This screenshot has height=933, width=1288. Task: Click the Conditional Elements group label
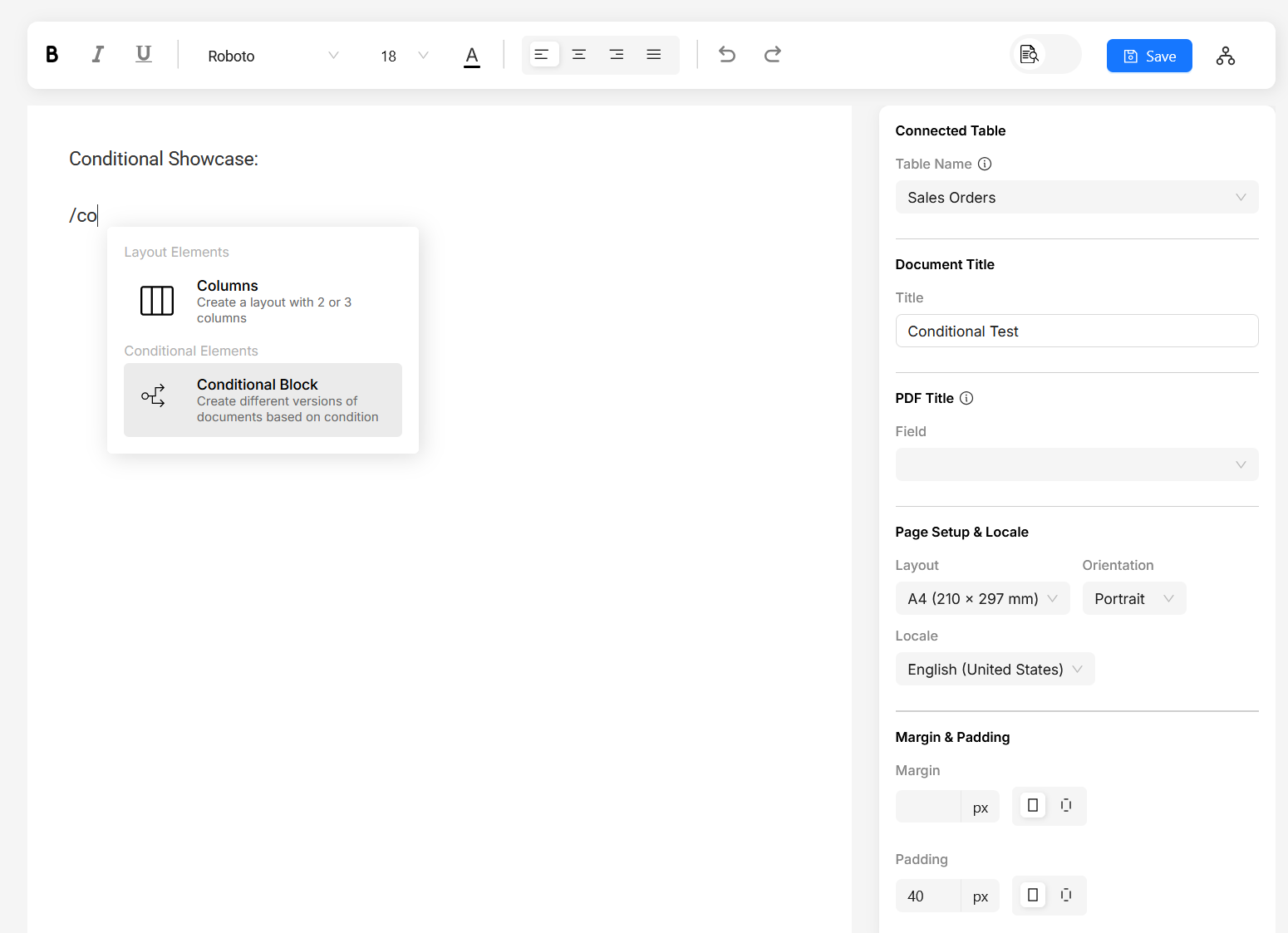[191, 351]
